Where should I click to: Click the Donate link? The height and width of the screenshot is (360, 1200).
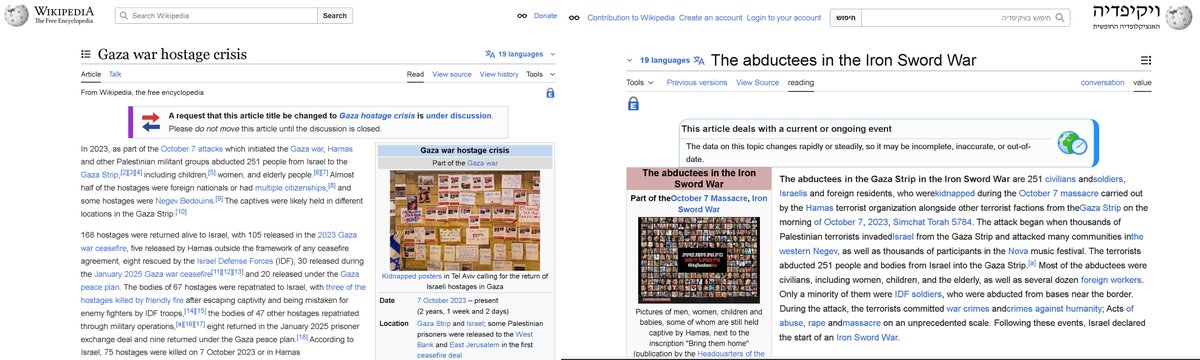[x=546, y=16]
